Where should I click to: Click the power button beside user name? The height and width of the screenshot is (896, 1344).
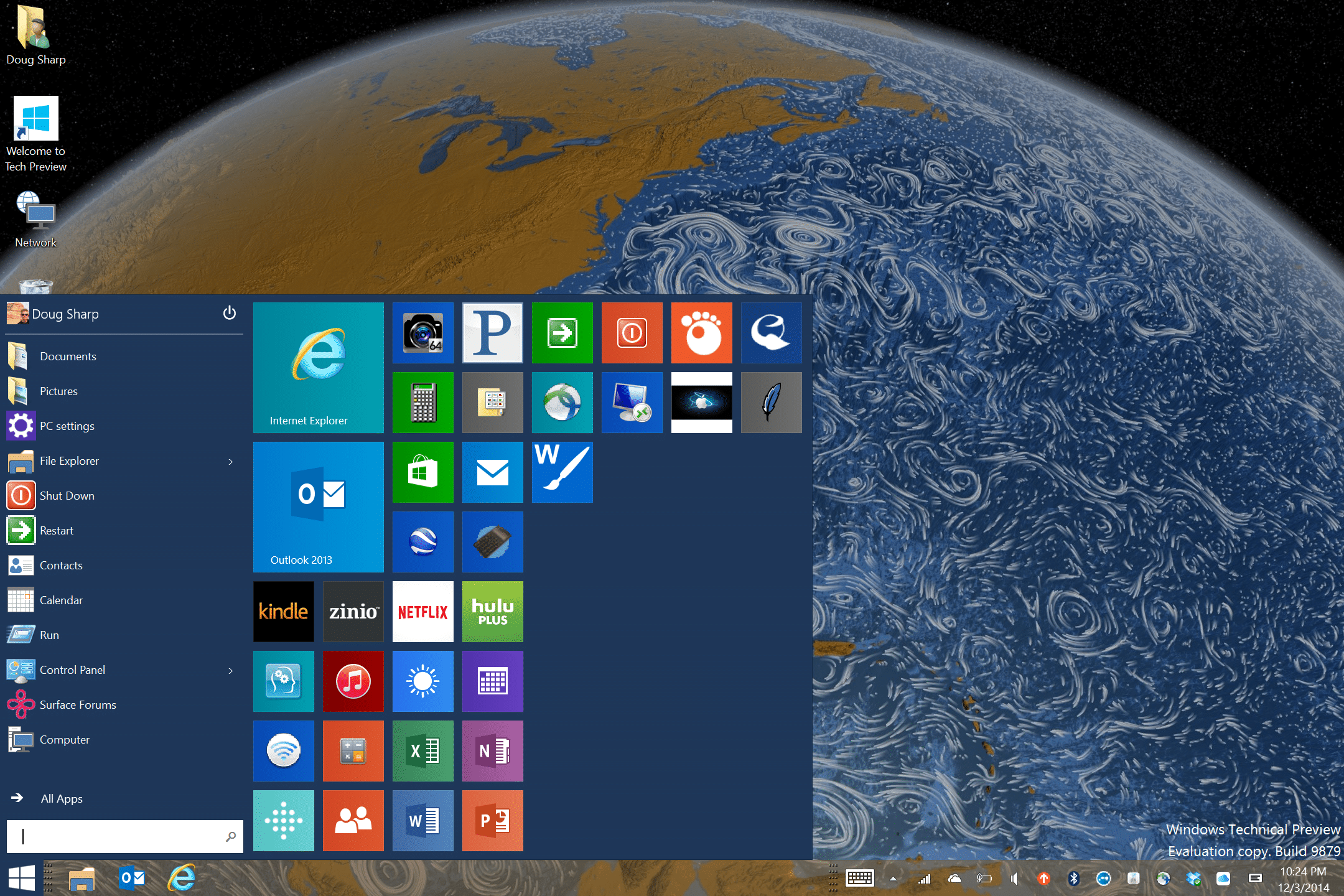230,313
